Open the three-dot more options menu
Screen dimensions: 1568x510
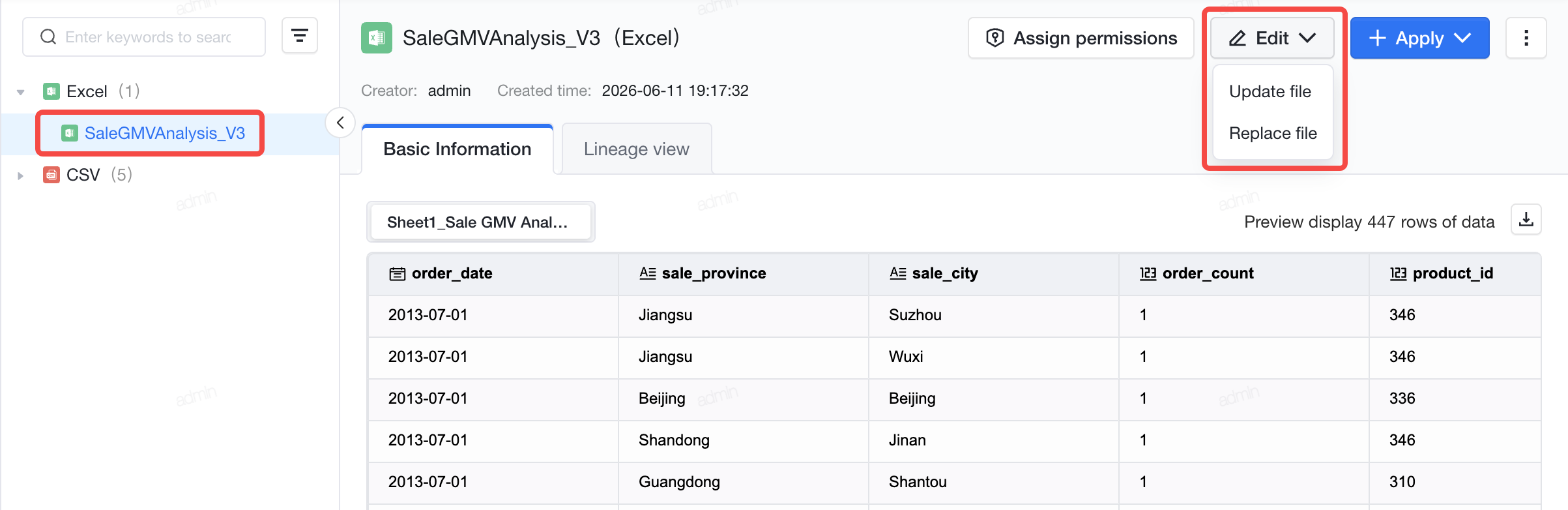pos(1526,38)
